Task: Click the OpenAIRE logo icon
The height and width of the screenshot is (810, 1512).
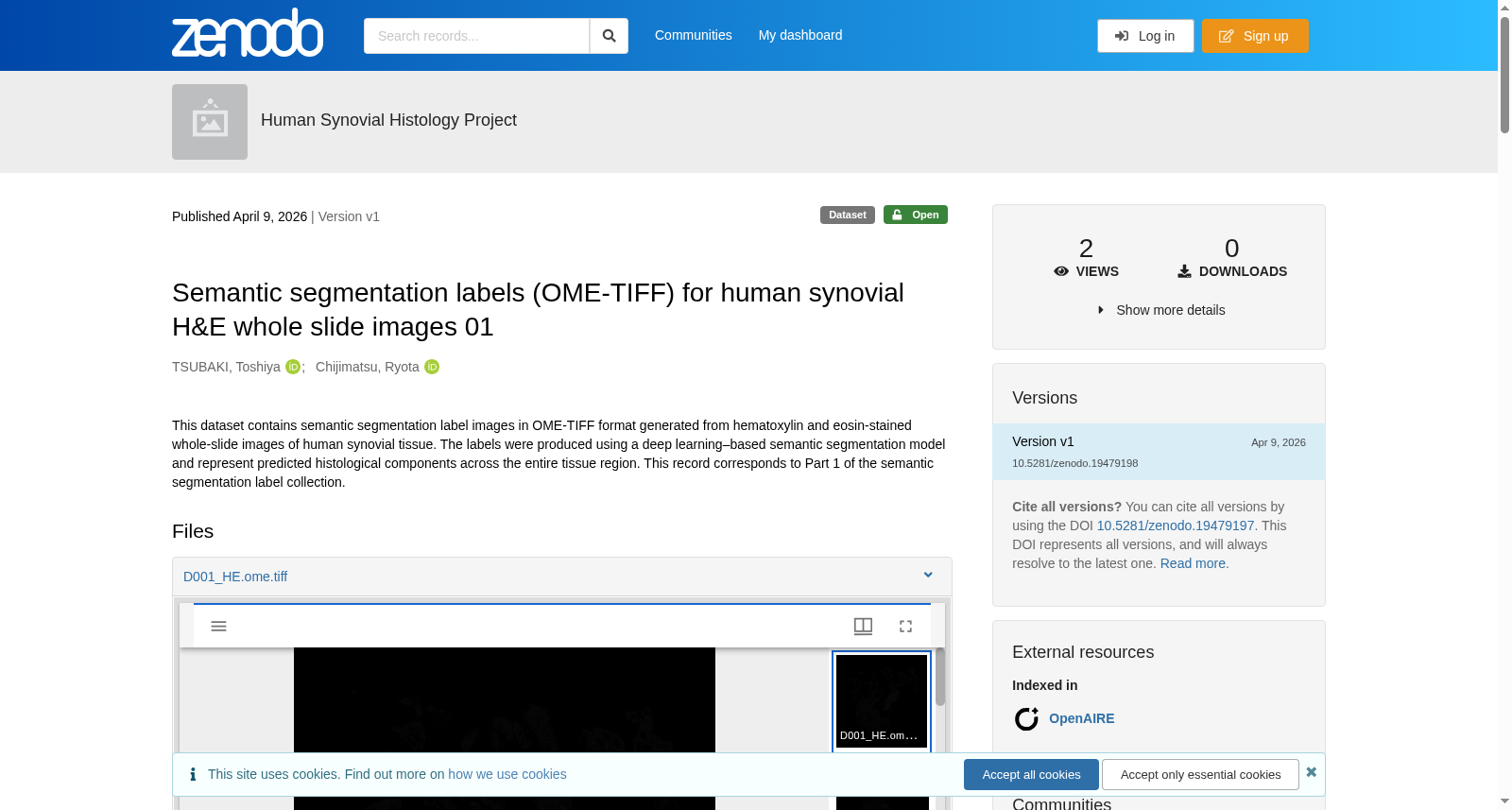Action: coord(1026,719)
